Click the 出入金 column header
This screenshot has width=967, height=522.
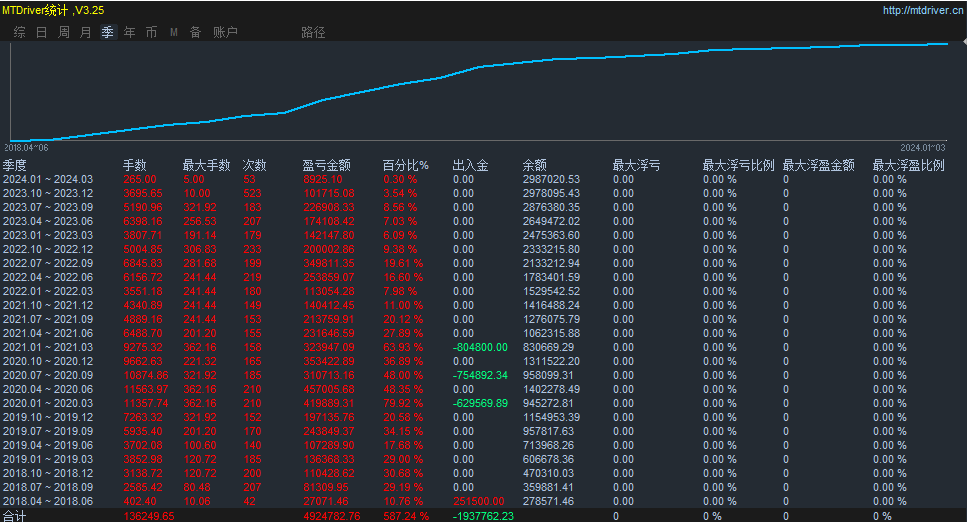coord(471,165)
